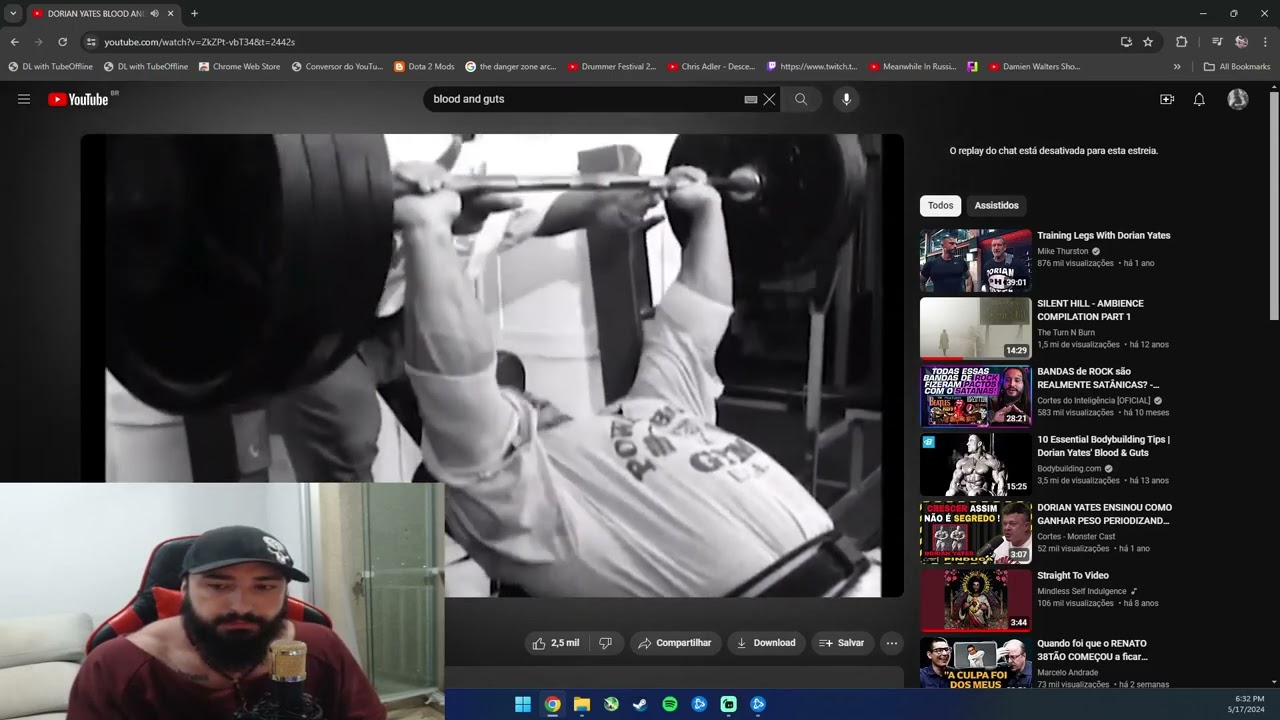Open the Dota 2 Mods bookmark
This screenshot has width=1280, height=720.
tap(424, 67)
